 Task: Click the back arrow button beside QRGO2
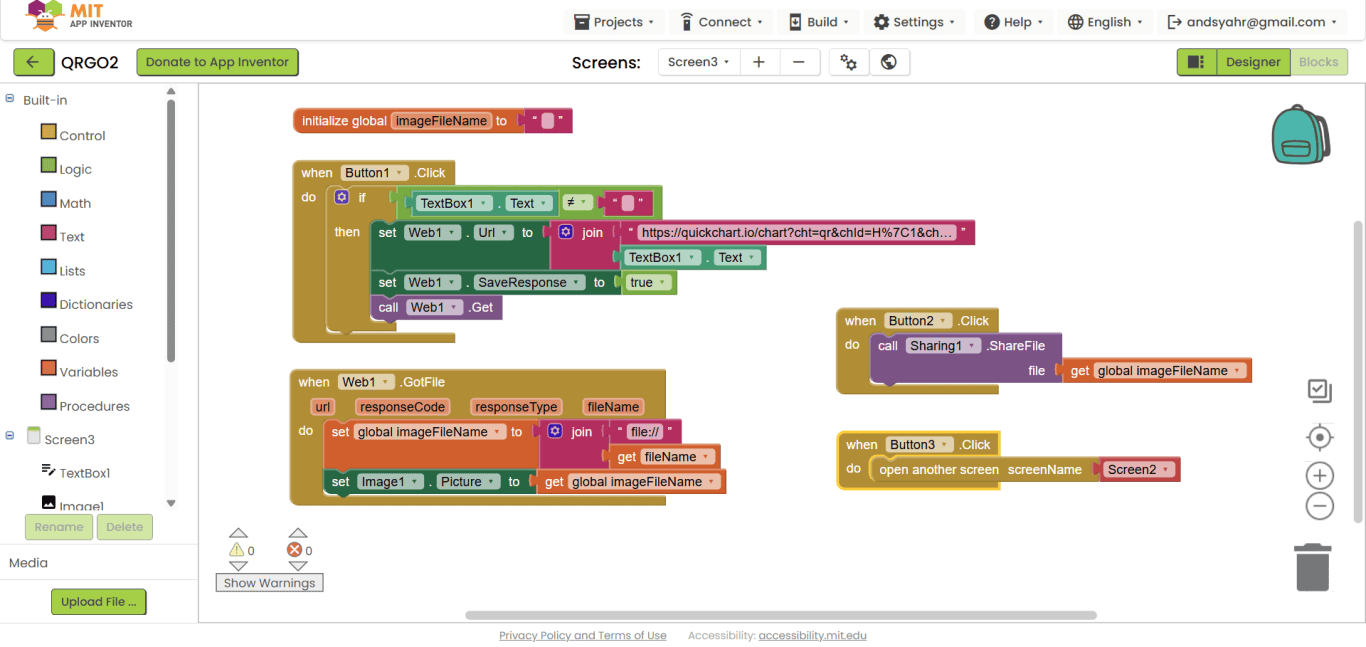click(33, 62)
